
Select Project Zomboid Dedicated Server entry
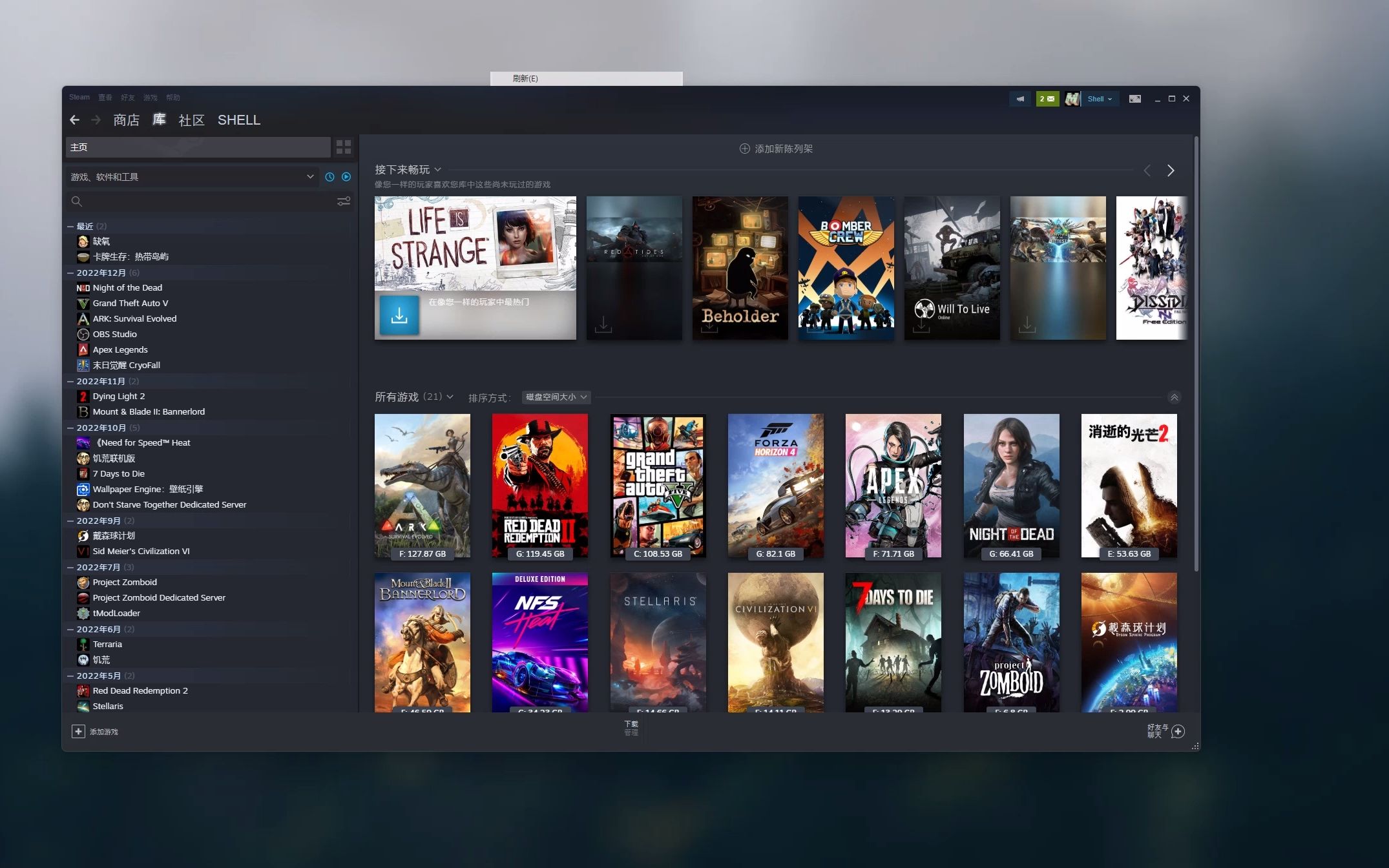click(159, 598)
